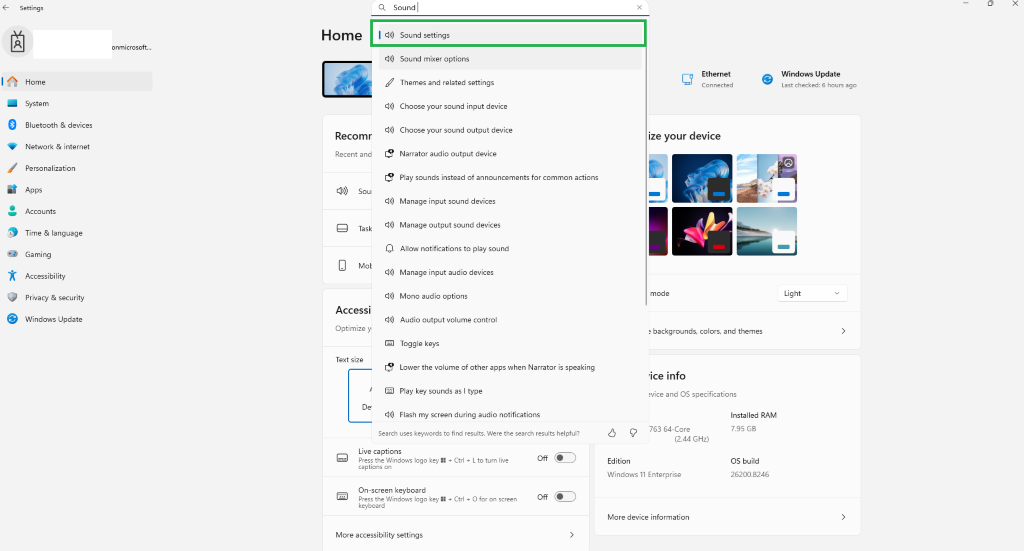Open Personalization in sidebar
1024x551 pixels.
click(x=77, y=168)
